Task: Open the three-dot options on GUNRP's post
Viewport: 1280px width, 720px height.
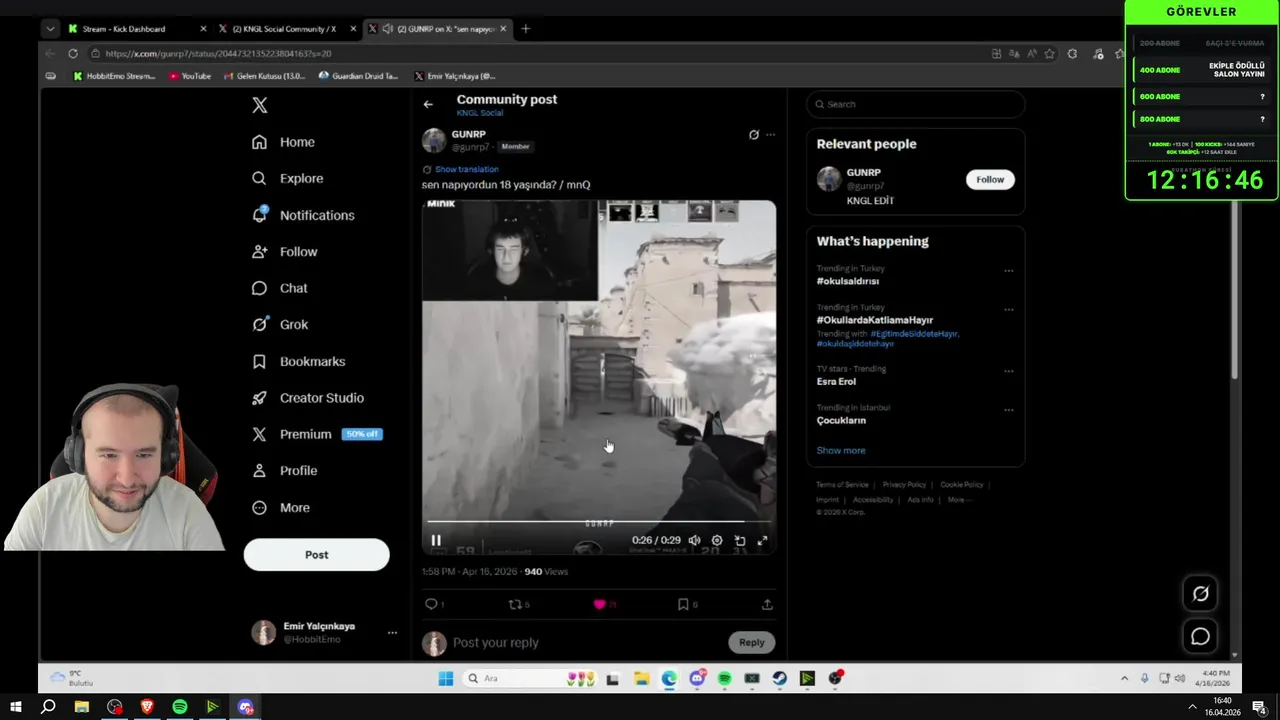Action: (x=770, y=134)
